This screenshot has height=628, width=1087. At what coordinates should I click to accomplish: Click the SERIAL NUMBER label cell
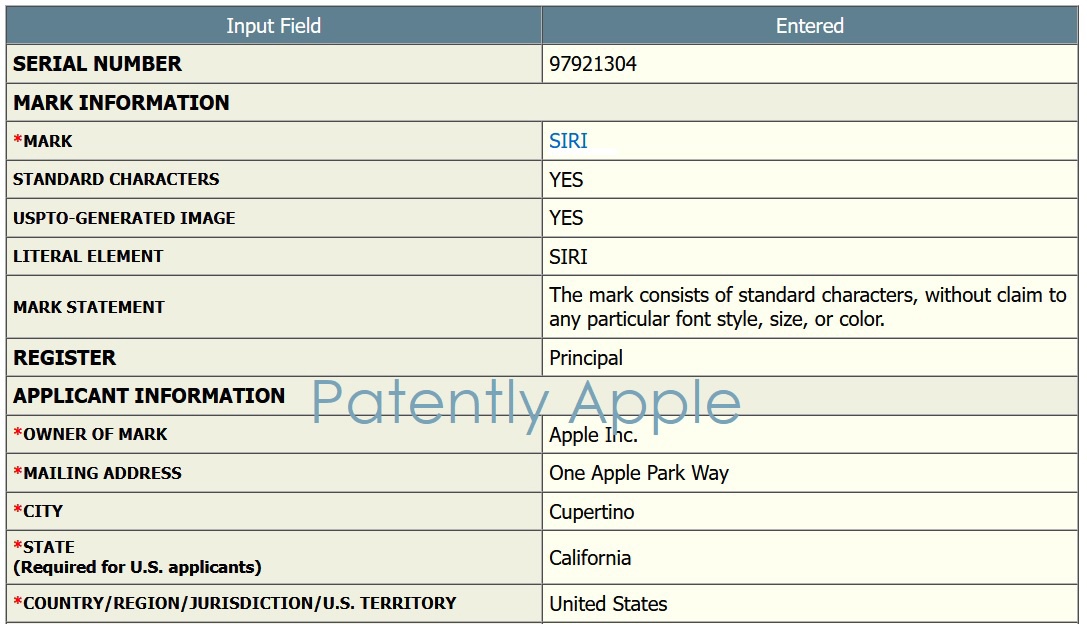[x=97, y=64]
